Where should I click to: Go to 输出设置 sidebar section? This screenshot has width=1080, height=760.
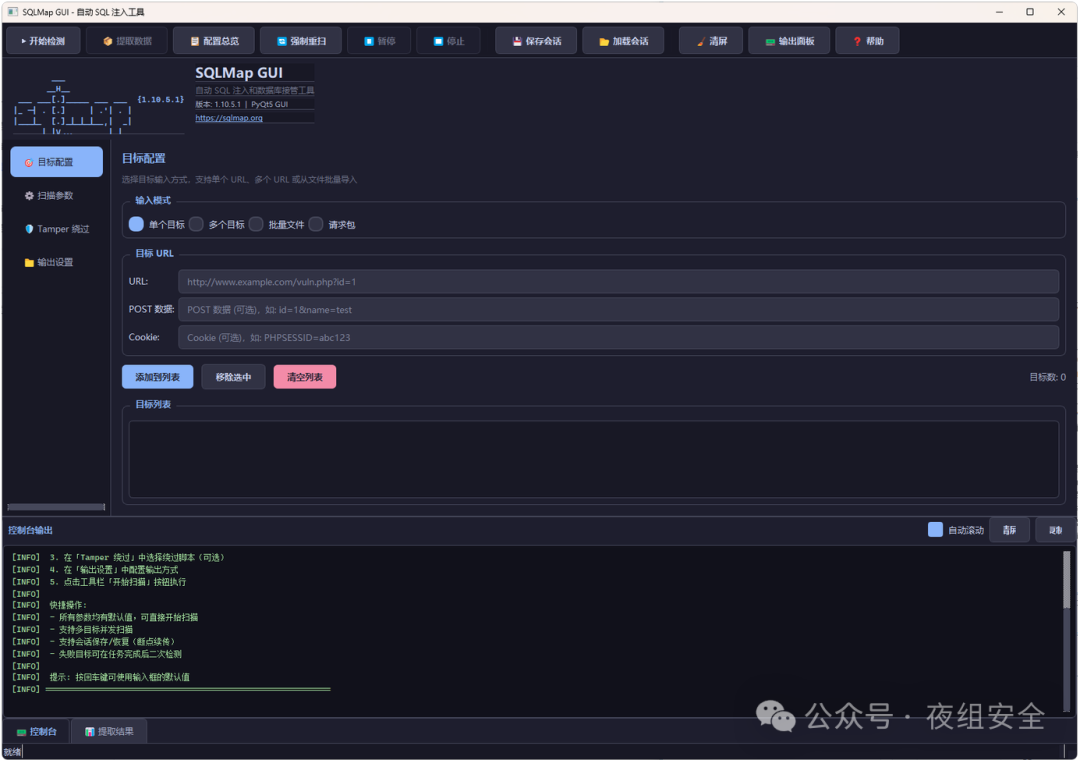(x=56, y=262)
